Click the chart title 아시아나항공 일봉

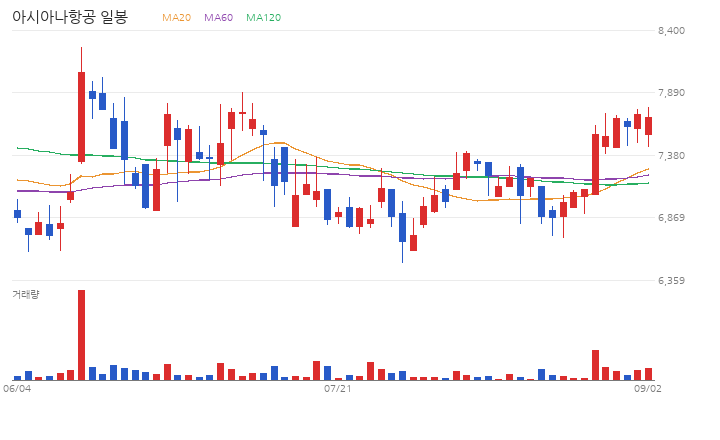70,17
